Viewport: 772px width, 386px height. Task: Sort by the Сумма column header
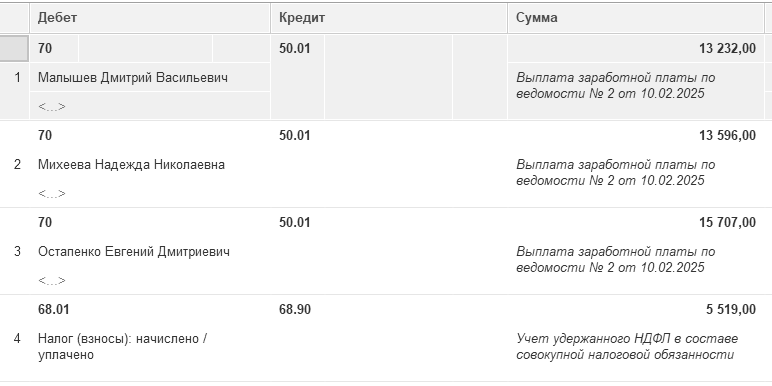tap(636, 18)
